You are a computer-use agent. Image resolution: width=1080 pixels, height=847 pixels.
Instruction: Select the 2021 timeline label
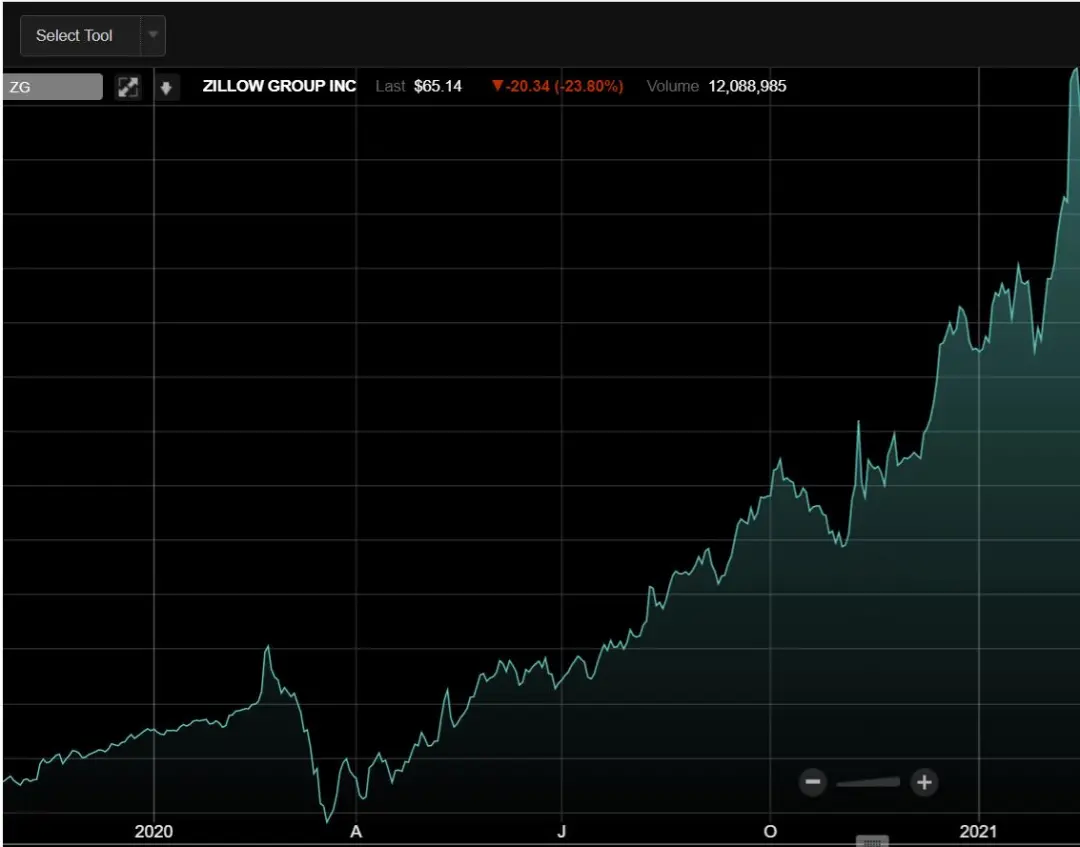coord(978,831)
